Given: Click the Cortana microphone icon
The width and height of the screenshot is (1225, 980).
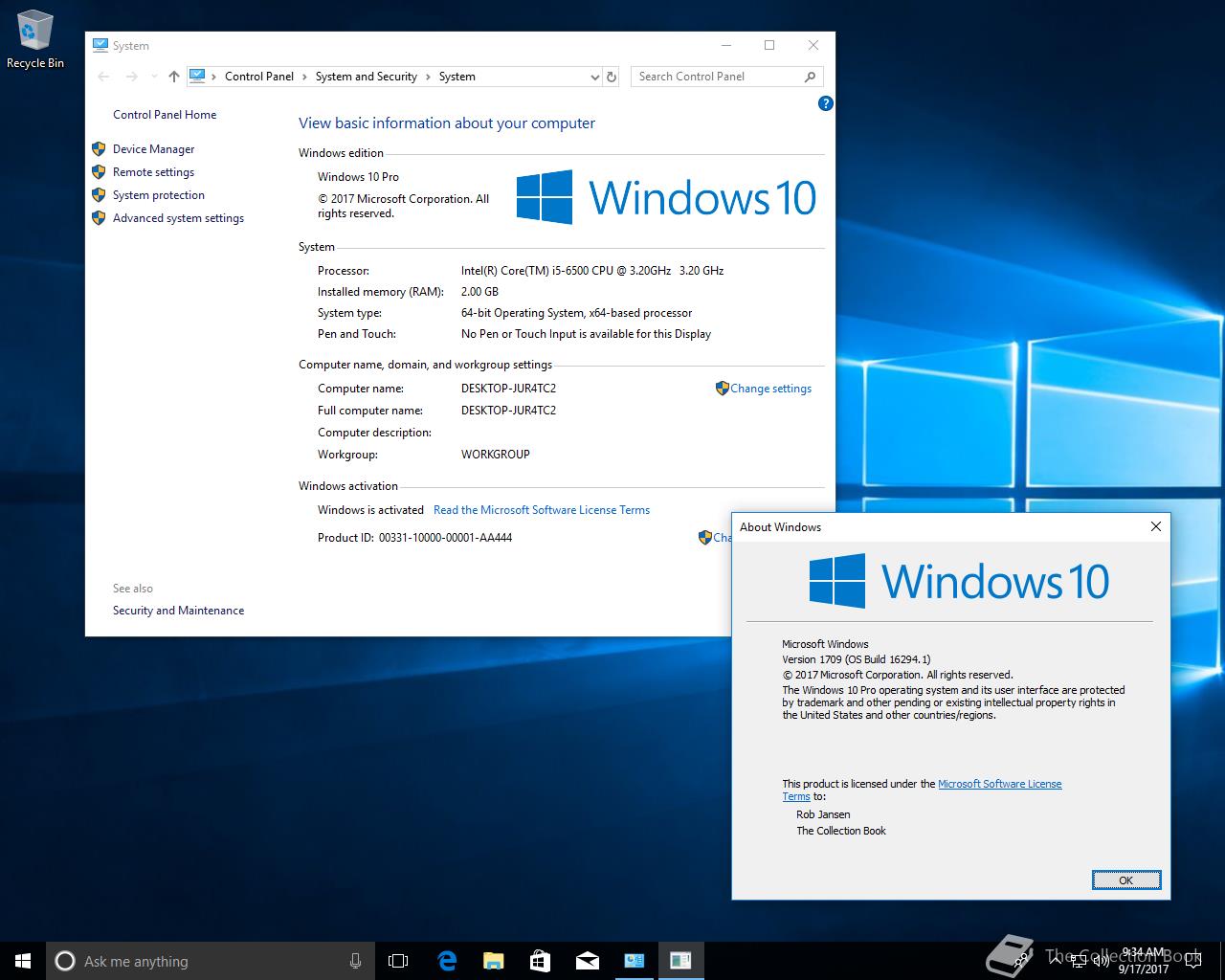Looking at the screenshot, I should [x=355, y=961].
